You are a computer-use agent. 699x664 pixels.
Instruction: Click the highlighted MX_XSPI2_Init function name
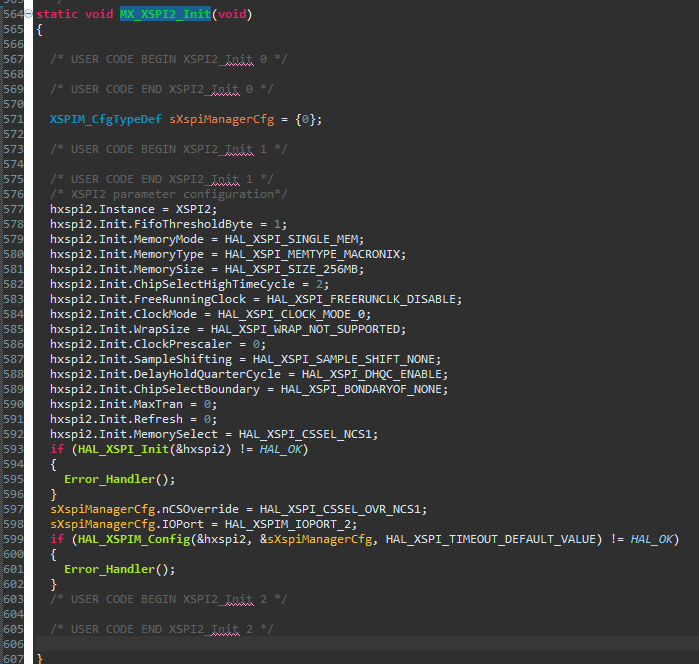point(165,14)
